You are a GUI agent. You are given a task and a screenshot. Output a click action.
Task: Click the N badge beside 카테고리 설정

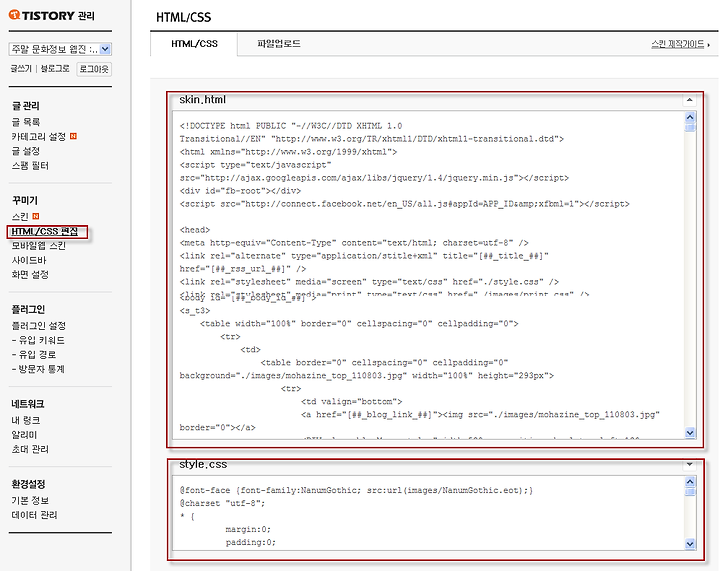click(x=73, y=136)
